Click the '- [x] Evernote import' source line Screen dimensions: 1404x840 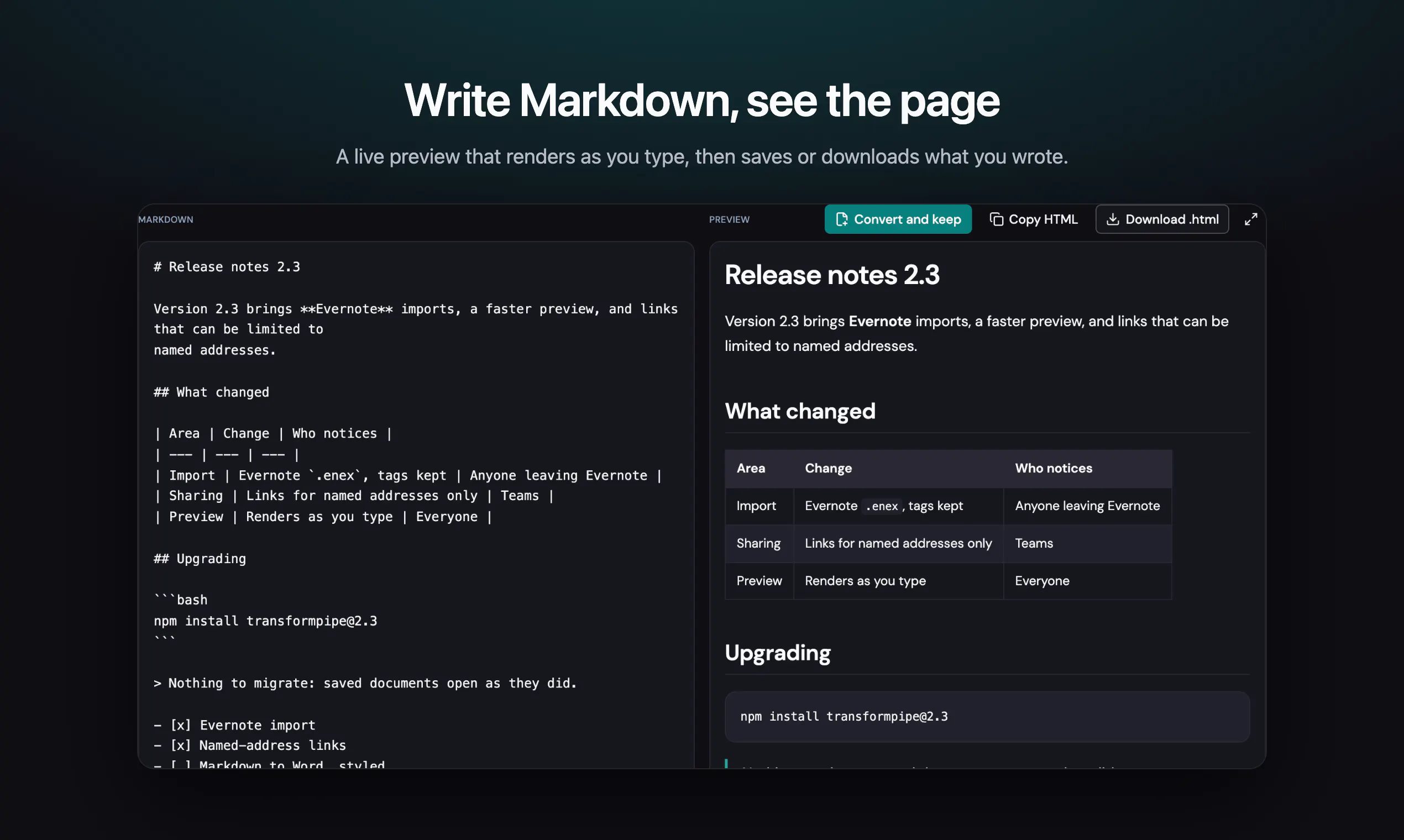point(235,725)
